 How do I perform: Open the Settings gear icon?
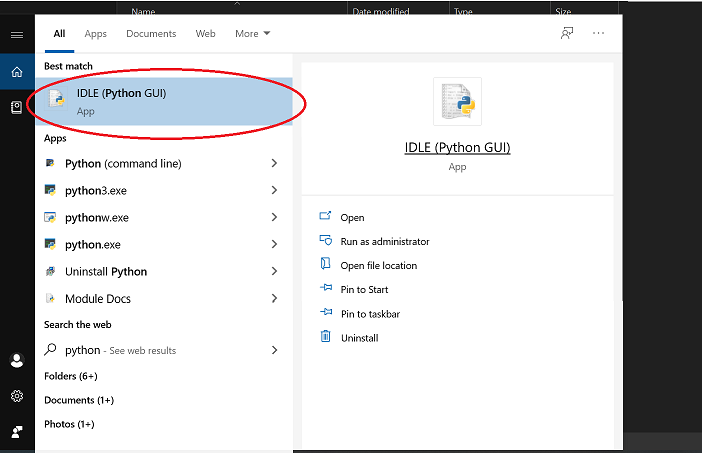pyautogui.click(x=17, y=396)
